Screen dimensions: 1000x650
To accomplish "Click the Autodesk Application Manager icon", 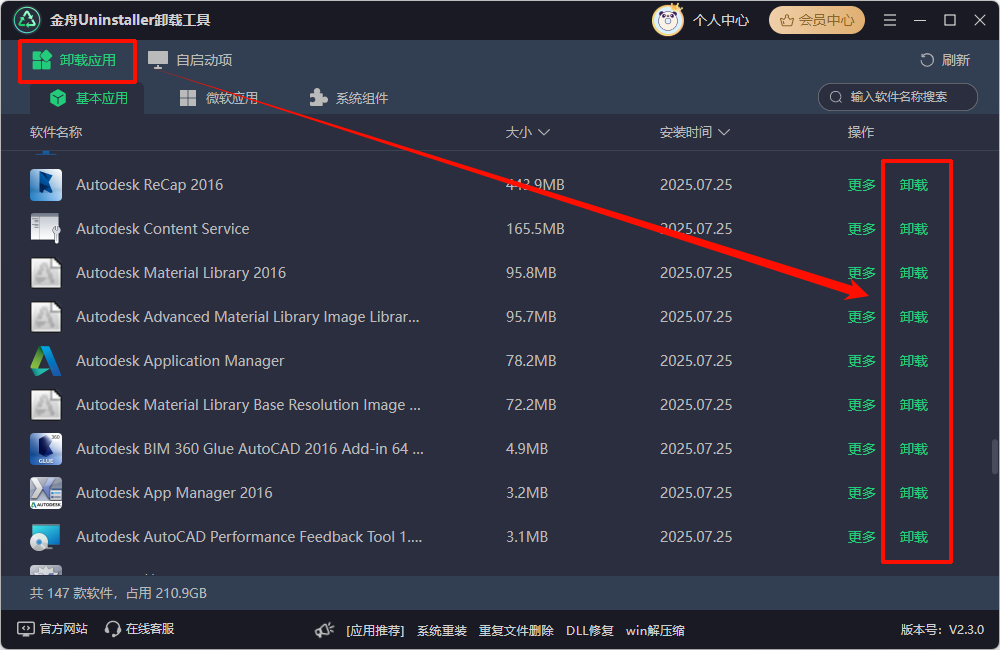I will point(46,361).
